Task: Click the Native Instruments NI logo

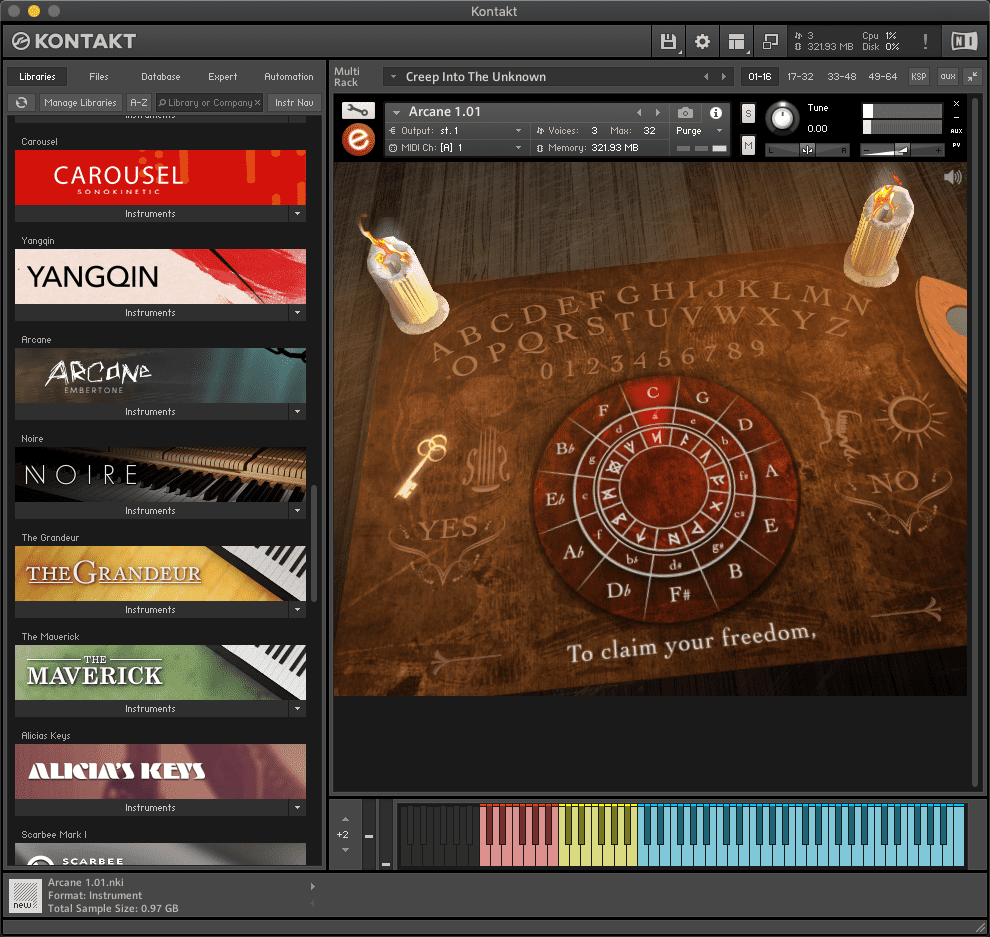Action: [964, 42]
